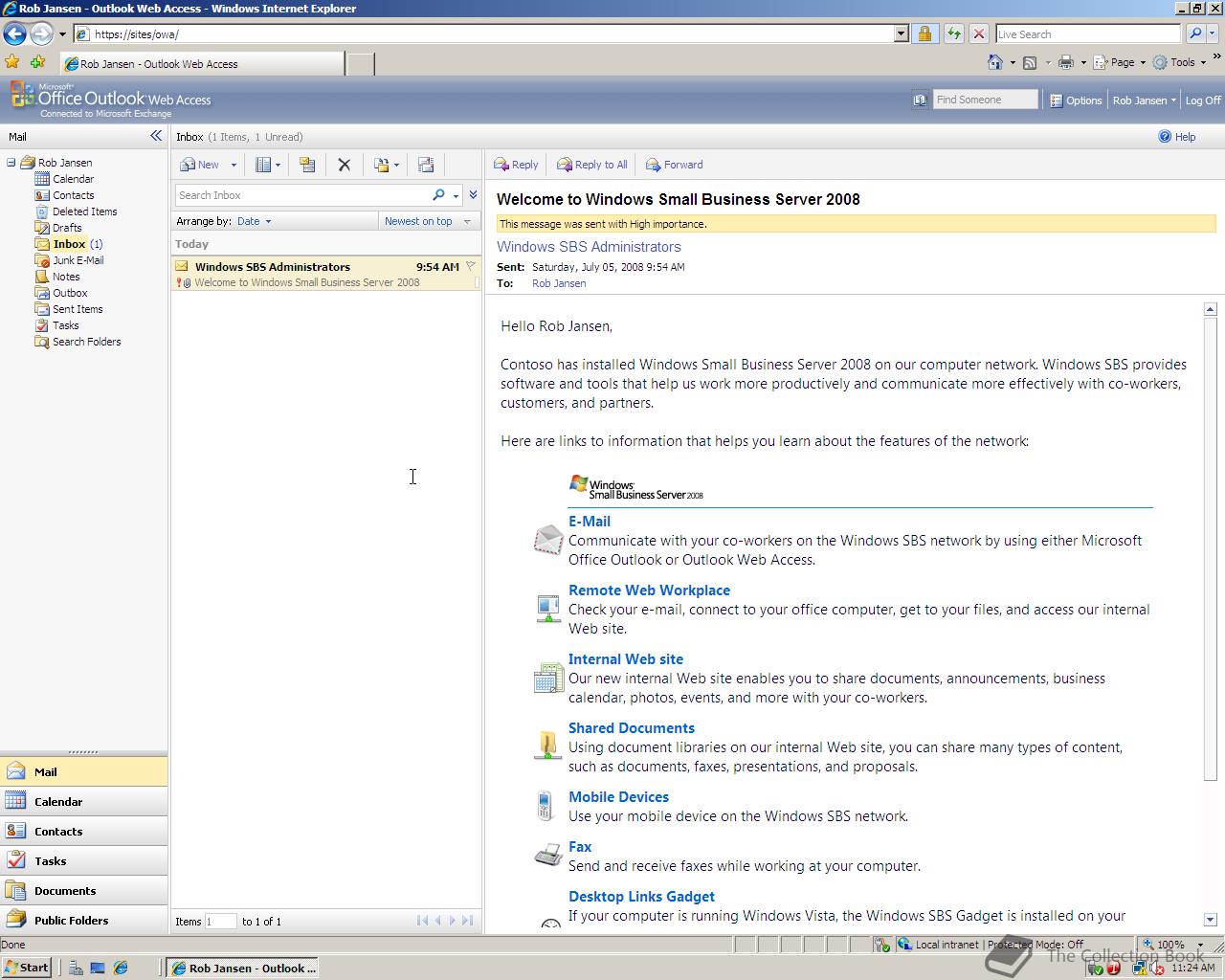Open the Fax link
1225x980 pixels.
580,847
